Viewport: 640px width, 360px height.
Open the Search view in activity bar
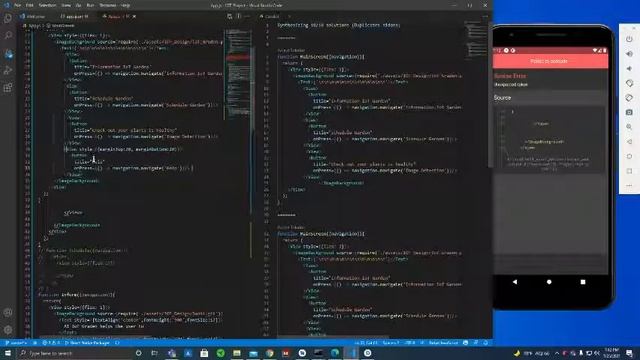point(8,36)
